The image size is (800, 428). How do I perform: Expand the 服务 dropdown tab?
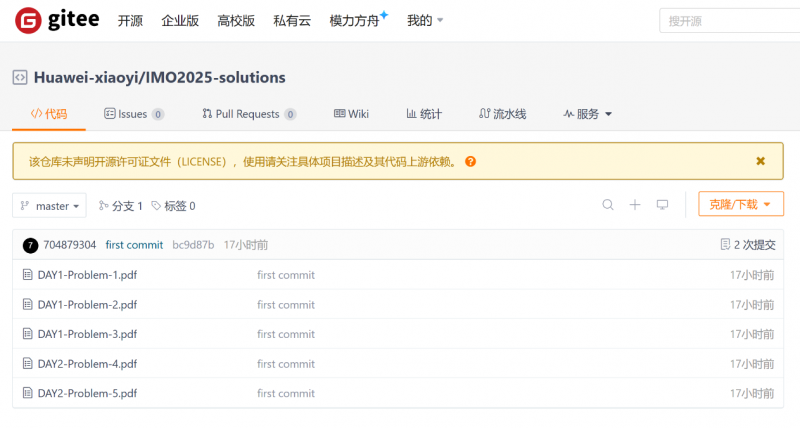click(x=587, y=114)
